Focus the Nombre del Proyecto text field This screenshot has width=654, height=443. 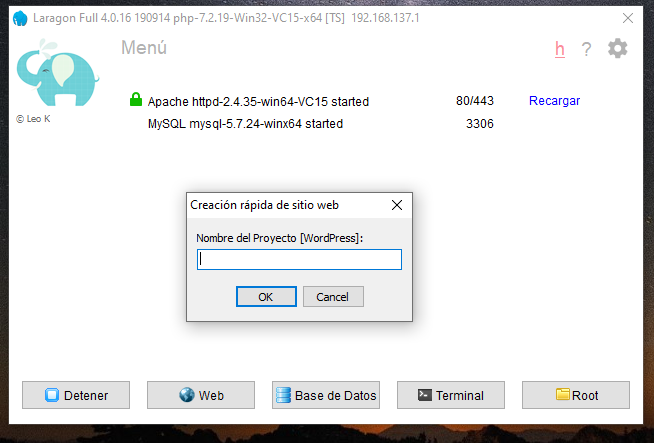[x=299, y=259]
